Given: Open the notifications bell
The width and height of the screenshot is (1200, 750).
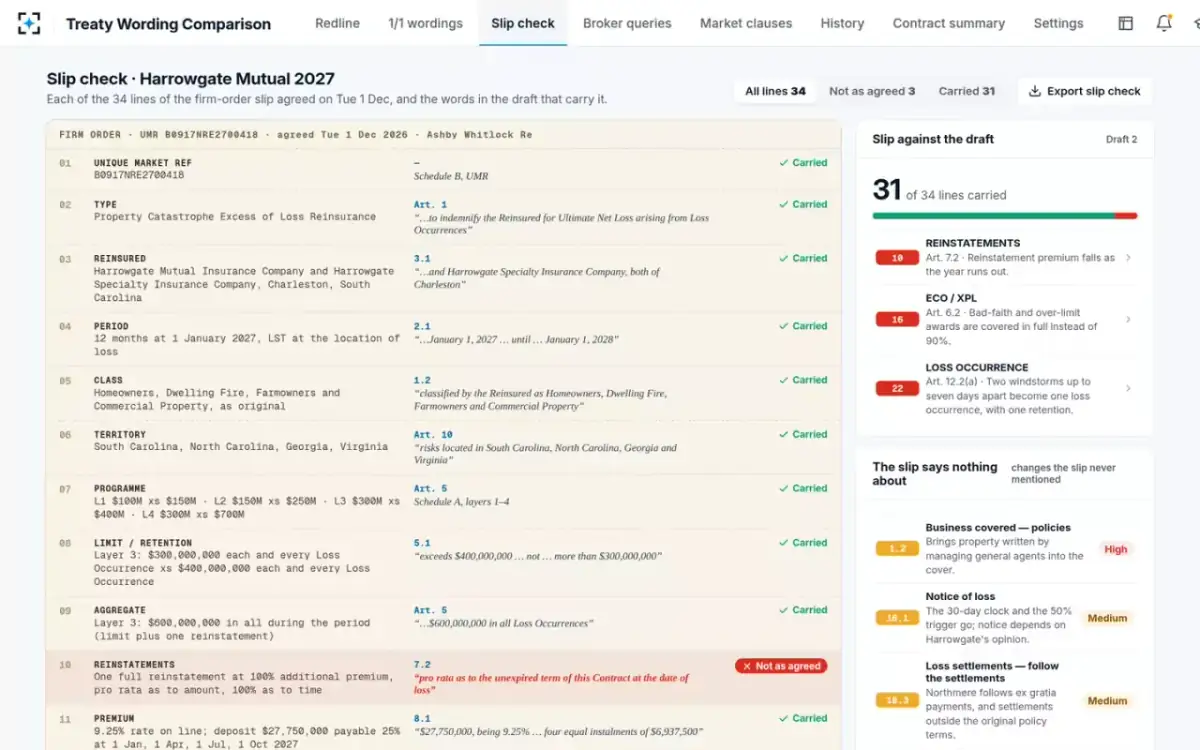Looking at the screenshot, I should 1164,23.
